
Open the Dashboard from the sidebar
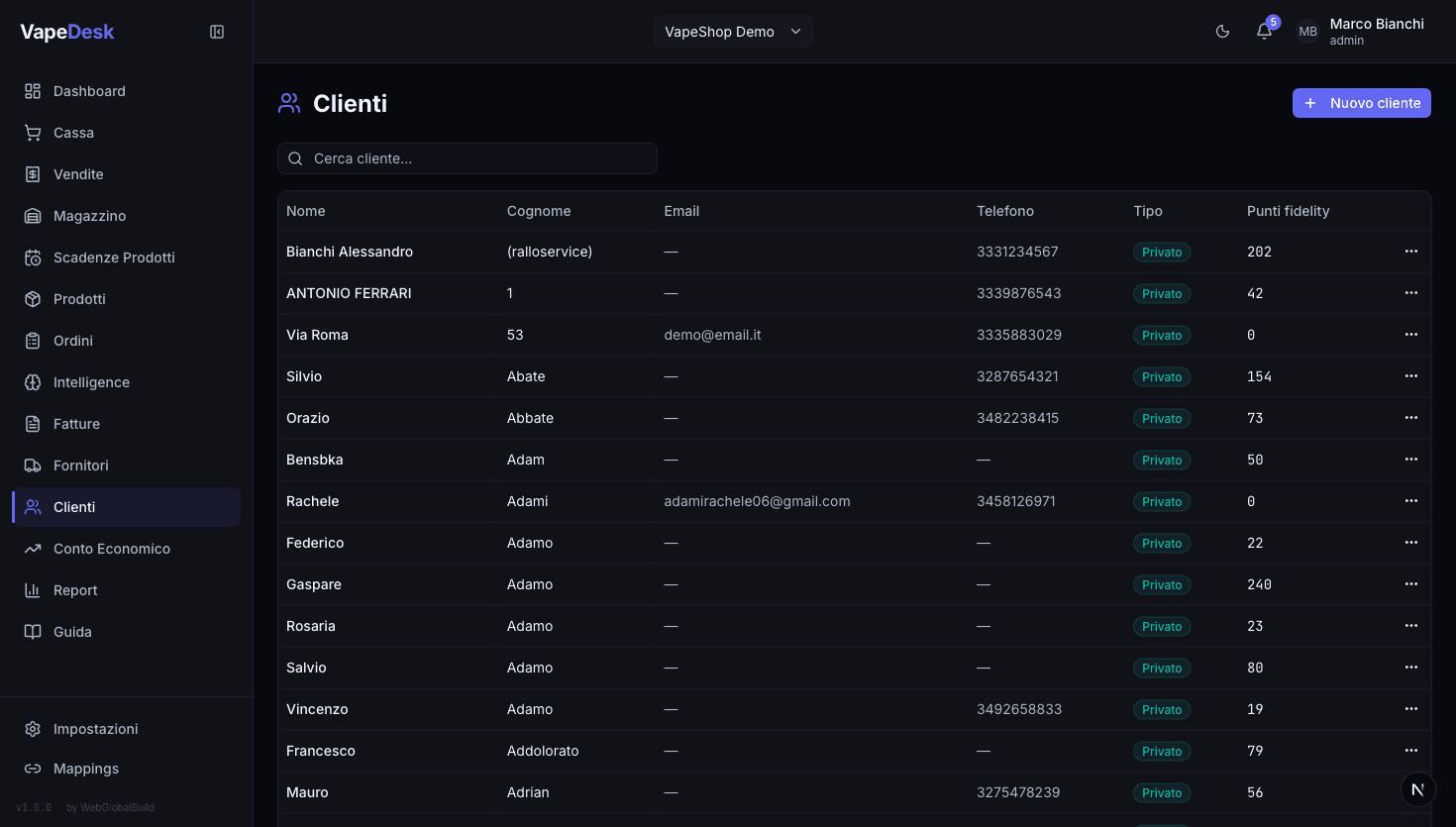coord(88,90)
